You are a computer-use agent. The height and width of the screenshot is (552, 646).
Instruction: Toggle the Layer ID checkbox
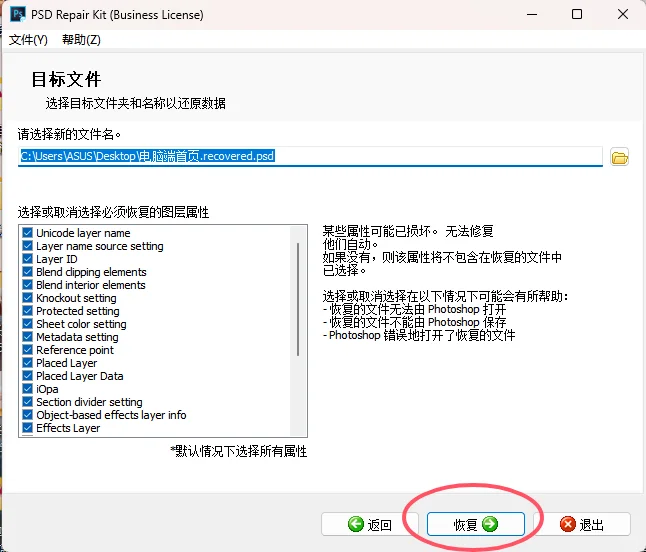[x=28, y=259]
